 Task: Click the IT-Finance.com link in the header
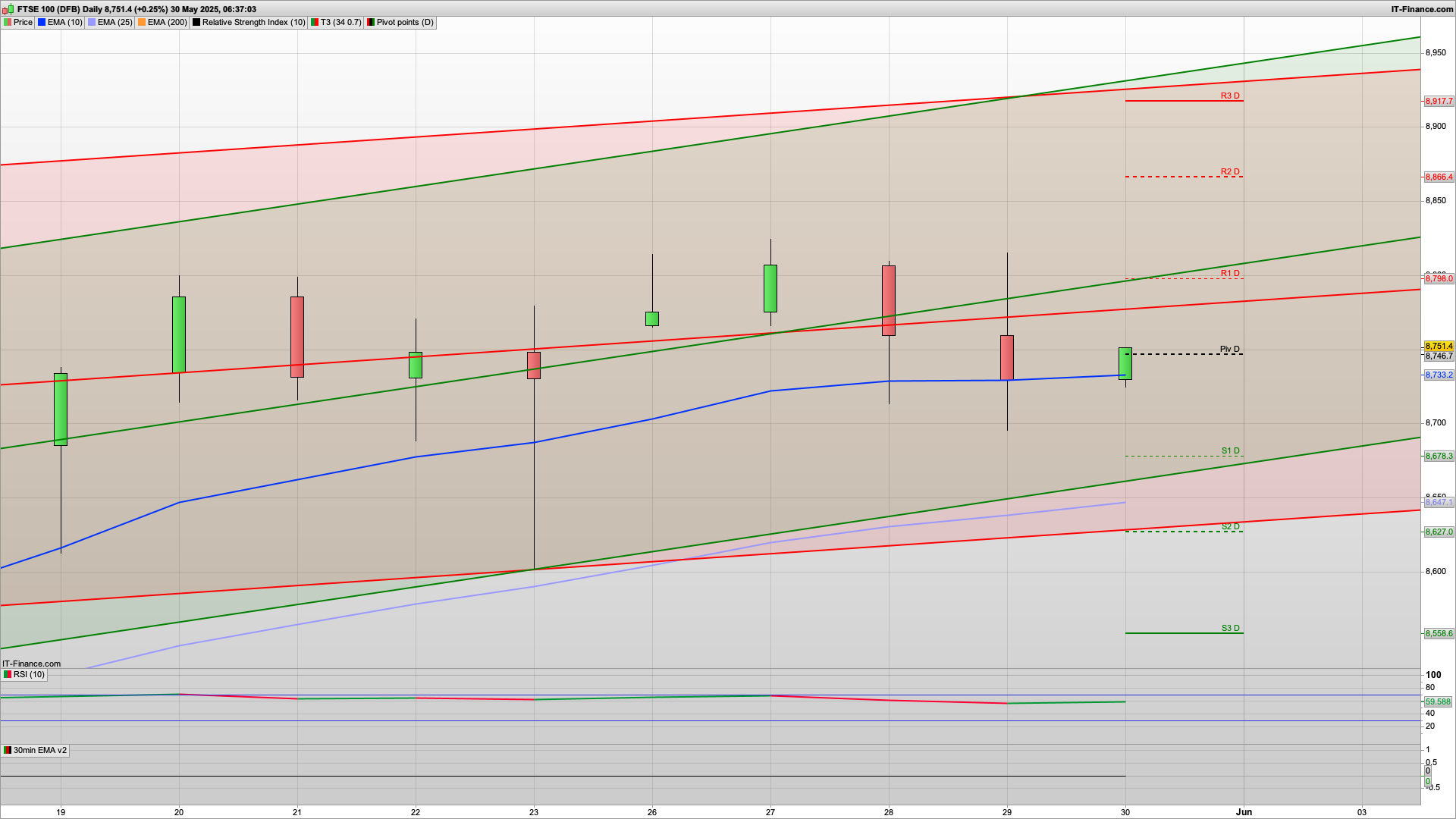1422,9
